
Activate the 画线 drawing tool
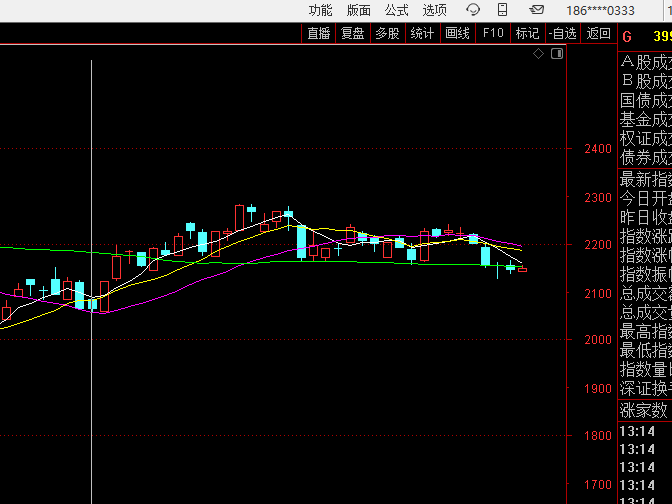coord(457,33)
